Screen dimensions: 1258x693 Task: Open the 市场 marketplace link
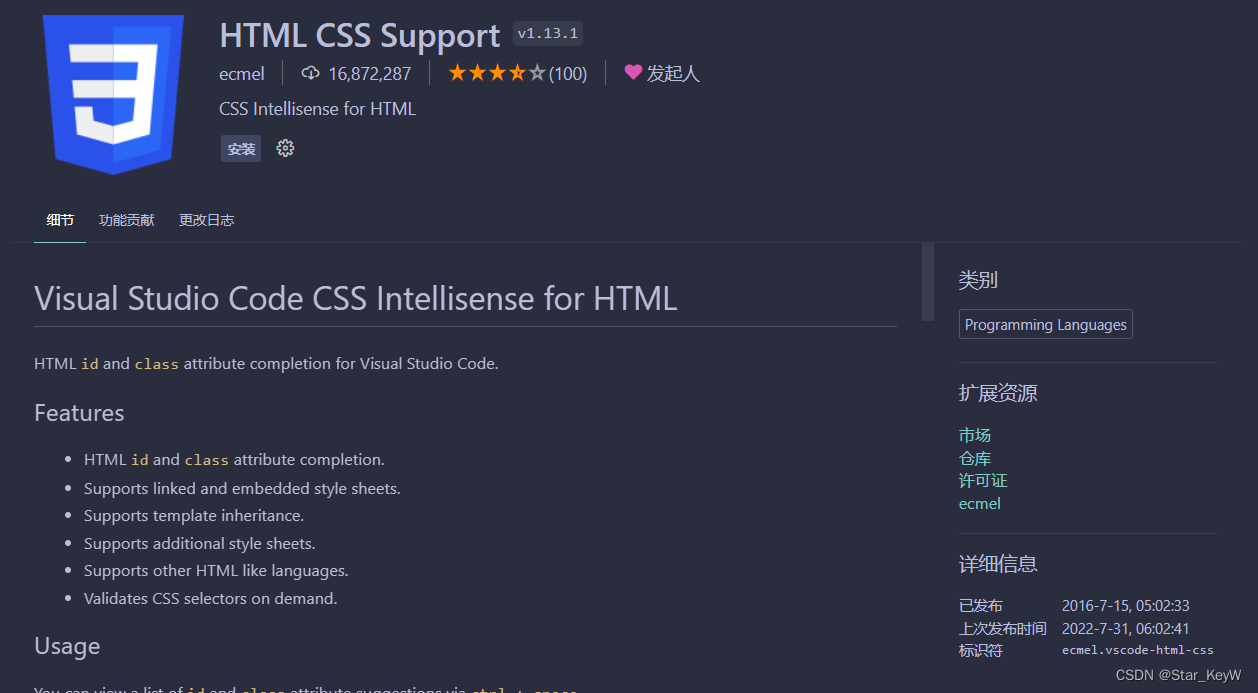(x=975, y=435)
